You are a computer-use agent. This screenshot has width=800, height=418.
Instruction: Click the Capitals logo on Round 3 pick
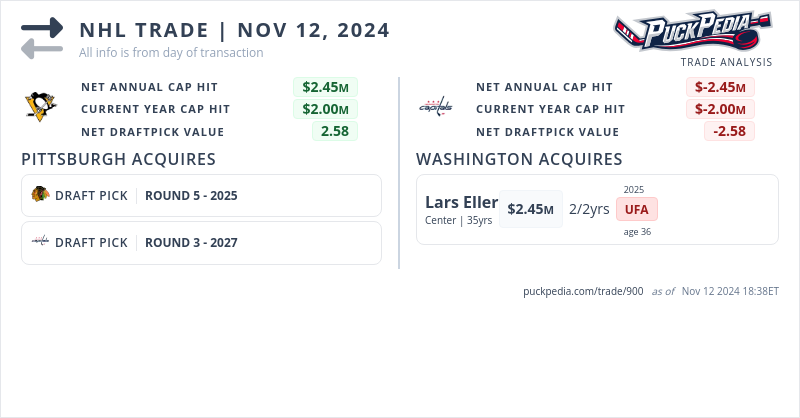point(40,242)
